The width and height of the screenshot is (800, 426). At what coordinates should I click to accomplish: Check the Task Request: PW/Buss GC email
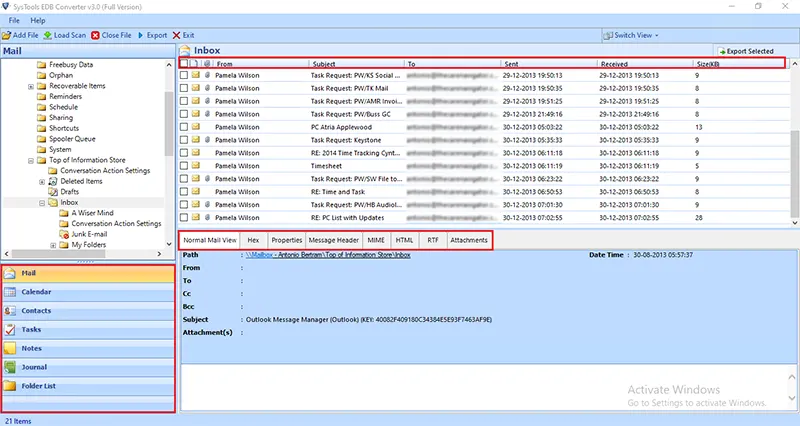pos(184,114)
